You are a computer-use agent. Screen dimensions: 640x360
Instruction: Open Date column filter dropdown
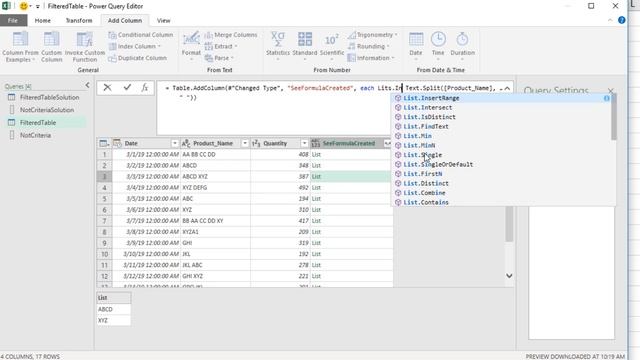(174, 143)
